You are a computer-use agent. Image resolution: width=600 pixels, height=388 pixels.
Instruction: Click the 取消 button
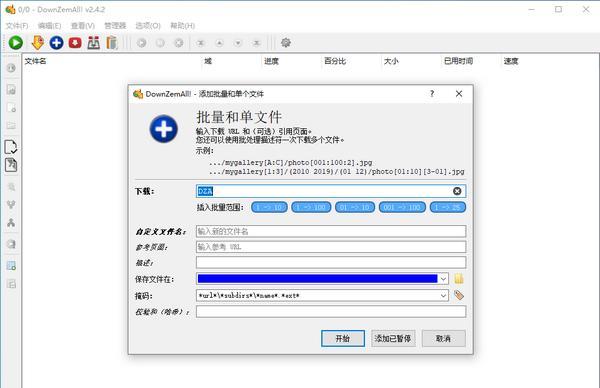point(443,338)
